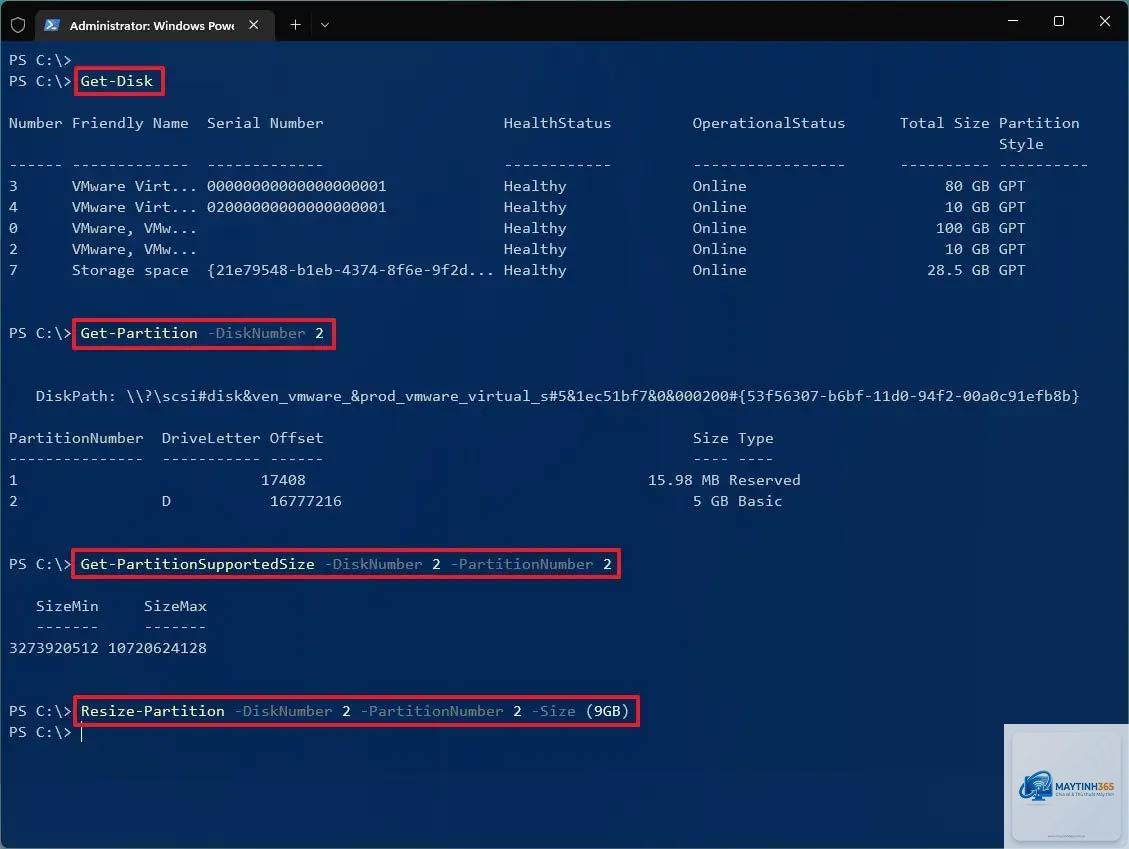Expand the new tab profile dropdown

point(325,25)
